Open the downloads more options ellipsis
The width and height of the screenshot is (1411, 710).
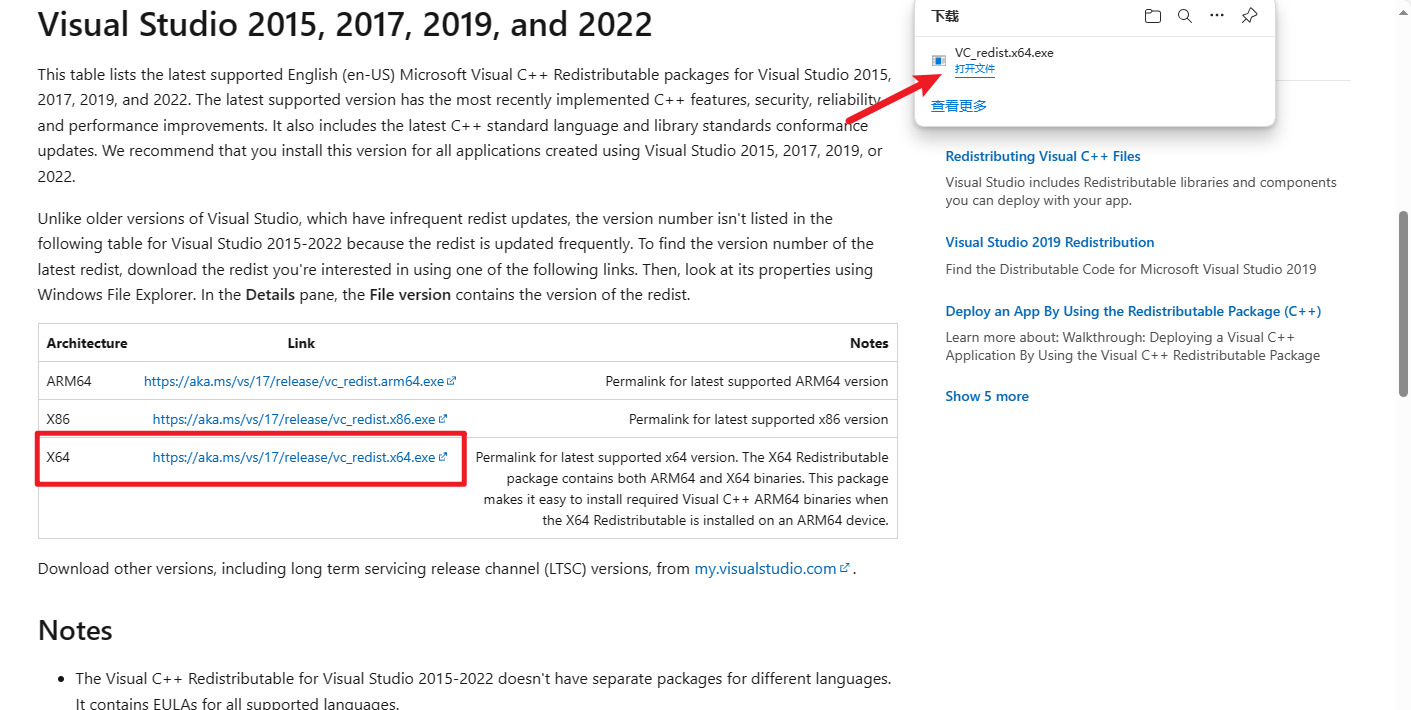[1216, 16]
